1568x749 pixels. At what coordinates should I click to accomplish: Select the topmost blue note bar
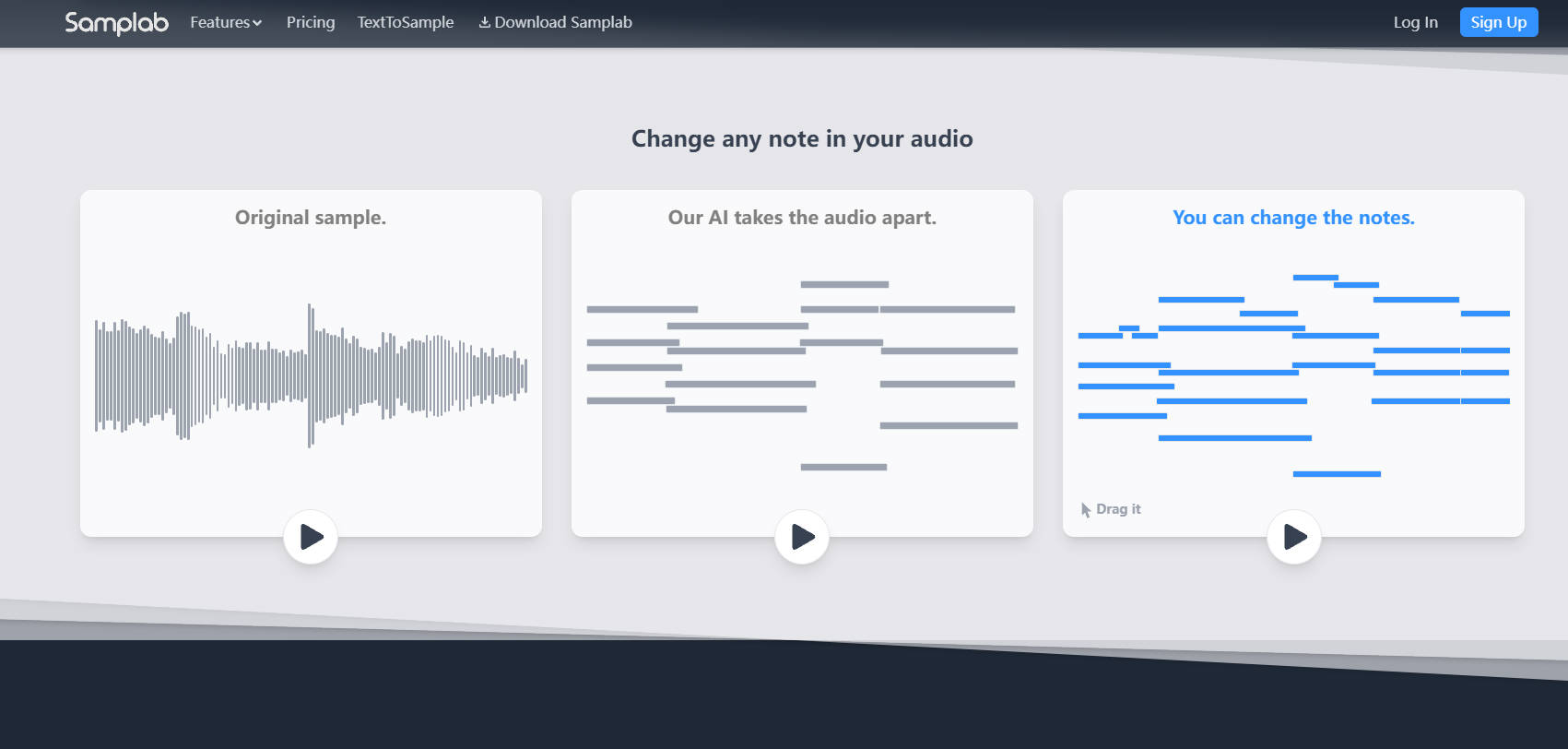point(1315,278)
